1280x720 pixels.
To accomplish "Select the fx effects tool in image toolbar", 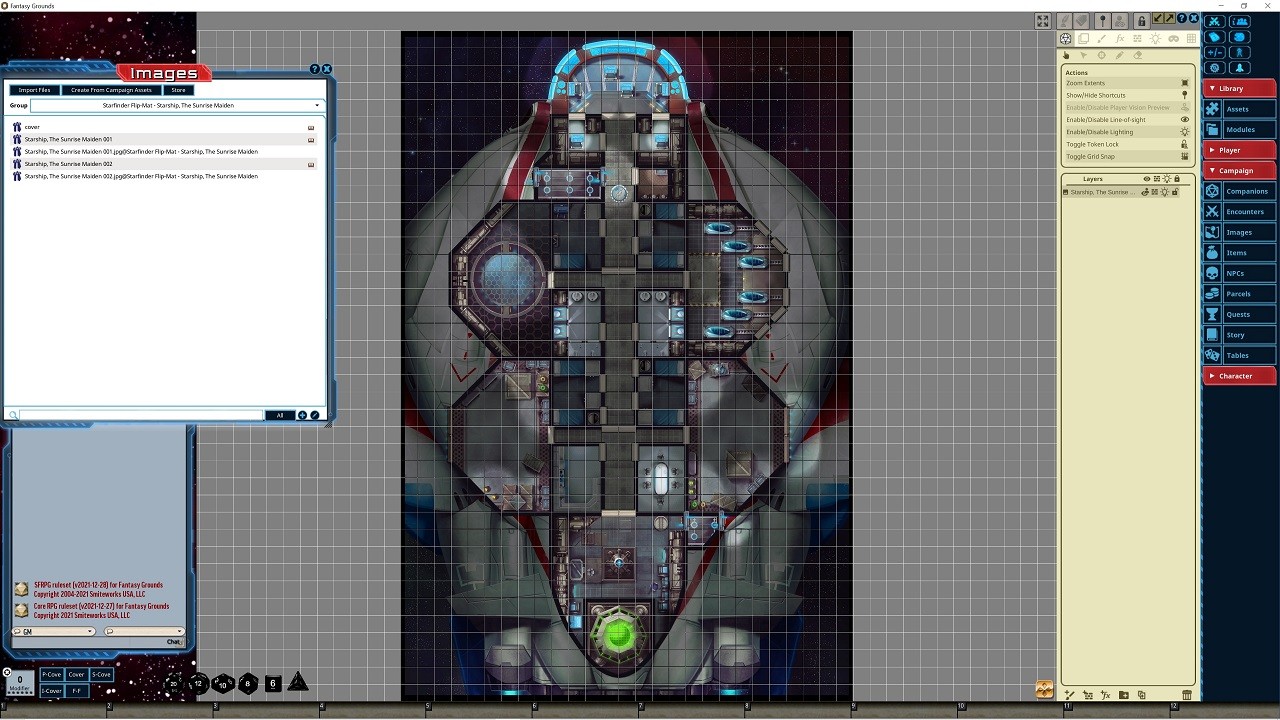I will 1120,39.
